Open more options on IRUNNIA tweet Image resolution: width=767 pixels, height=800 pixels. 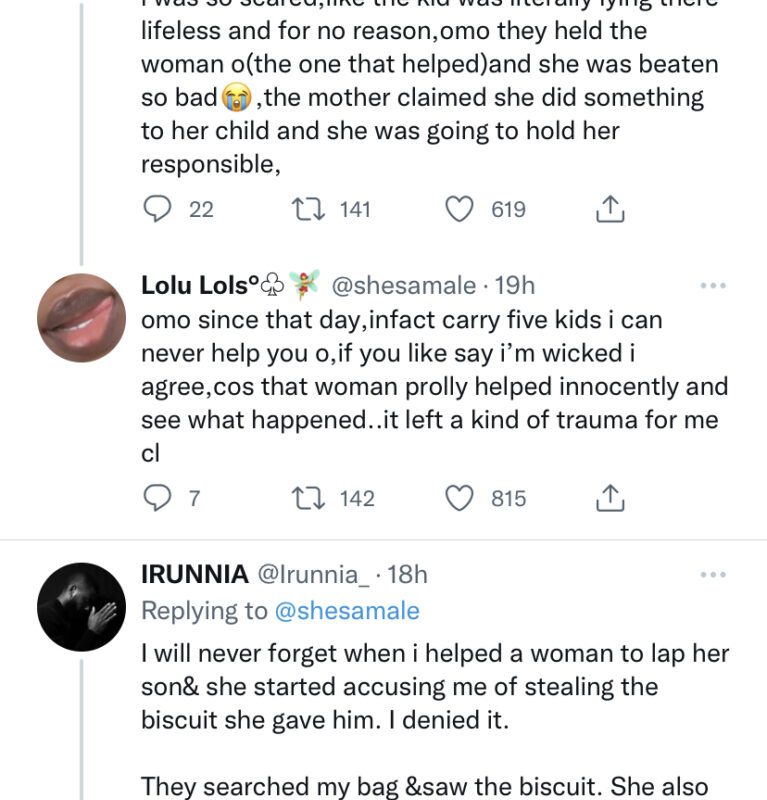[x=712, y=575]
